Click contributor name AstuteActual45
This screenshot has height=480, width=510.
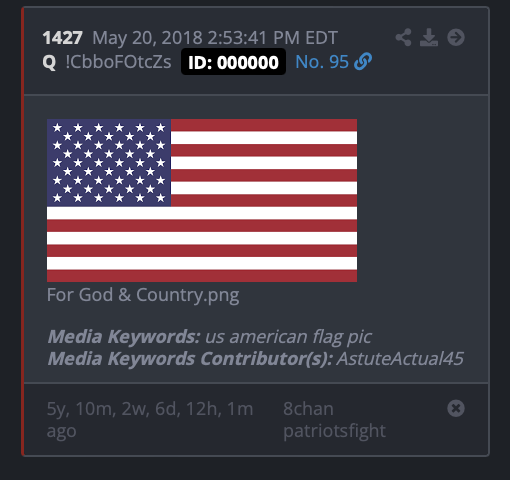[x=400, y=359]
